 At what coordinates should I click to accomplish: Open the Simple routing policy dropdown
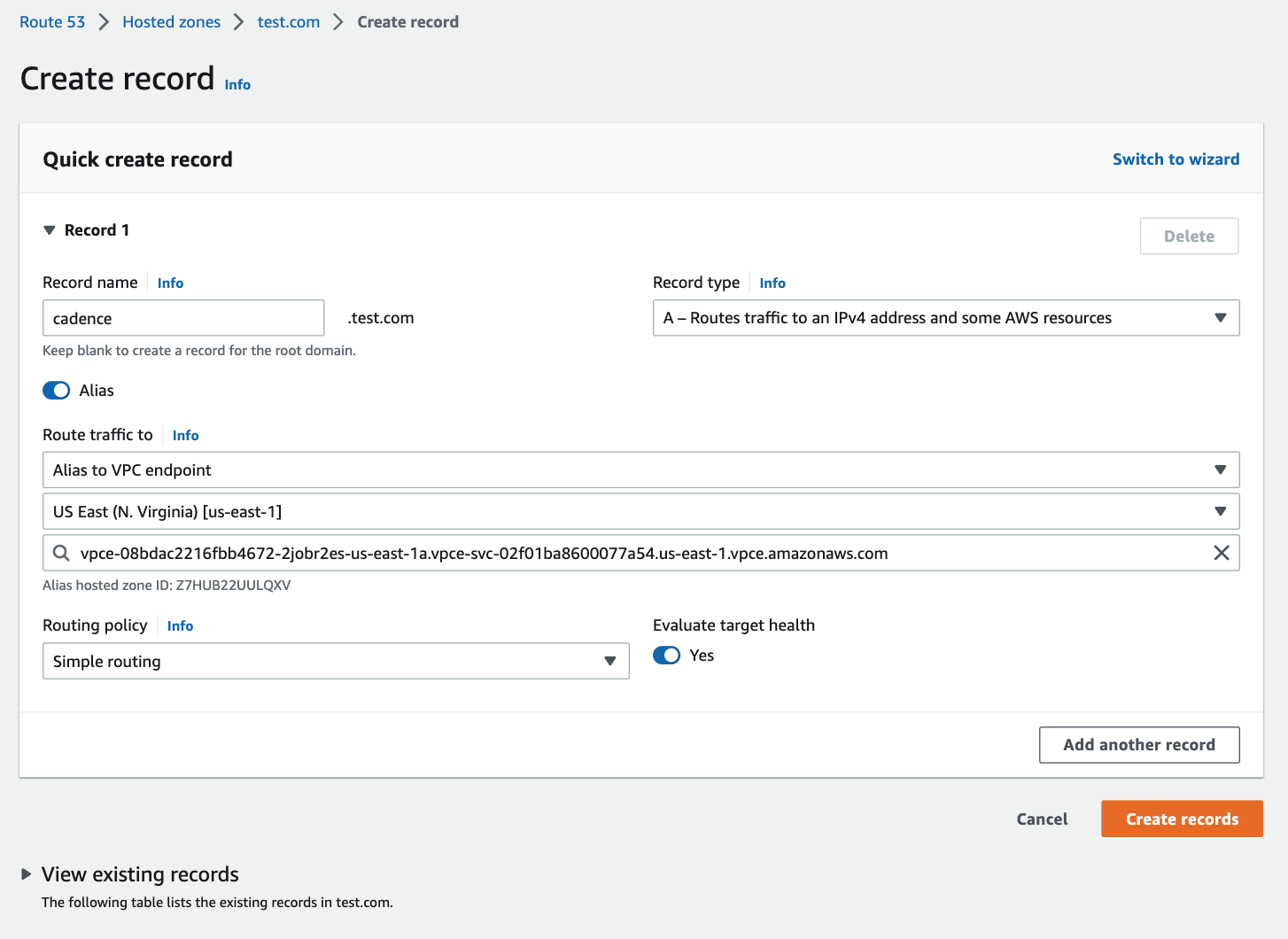(x=335, y=662)
